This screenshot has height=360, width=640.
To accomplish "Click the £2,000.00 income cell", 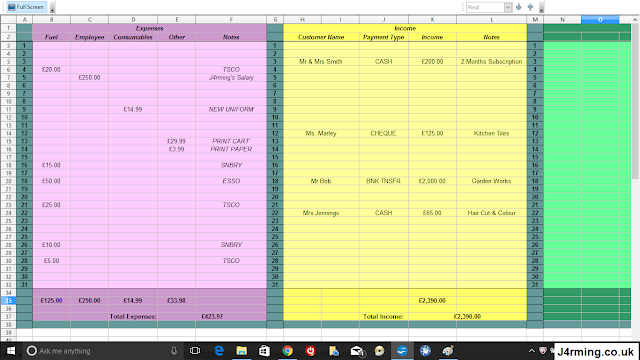I will tap(432, 181).
